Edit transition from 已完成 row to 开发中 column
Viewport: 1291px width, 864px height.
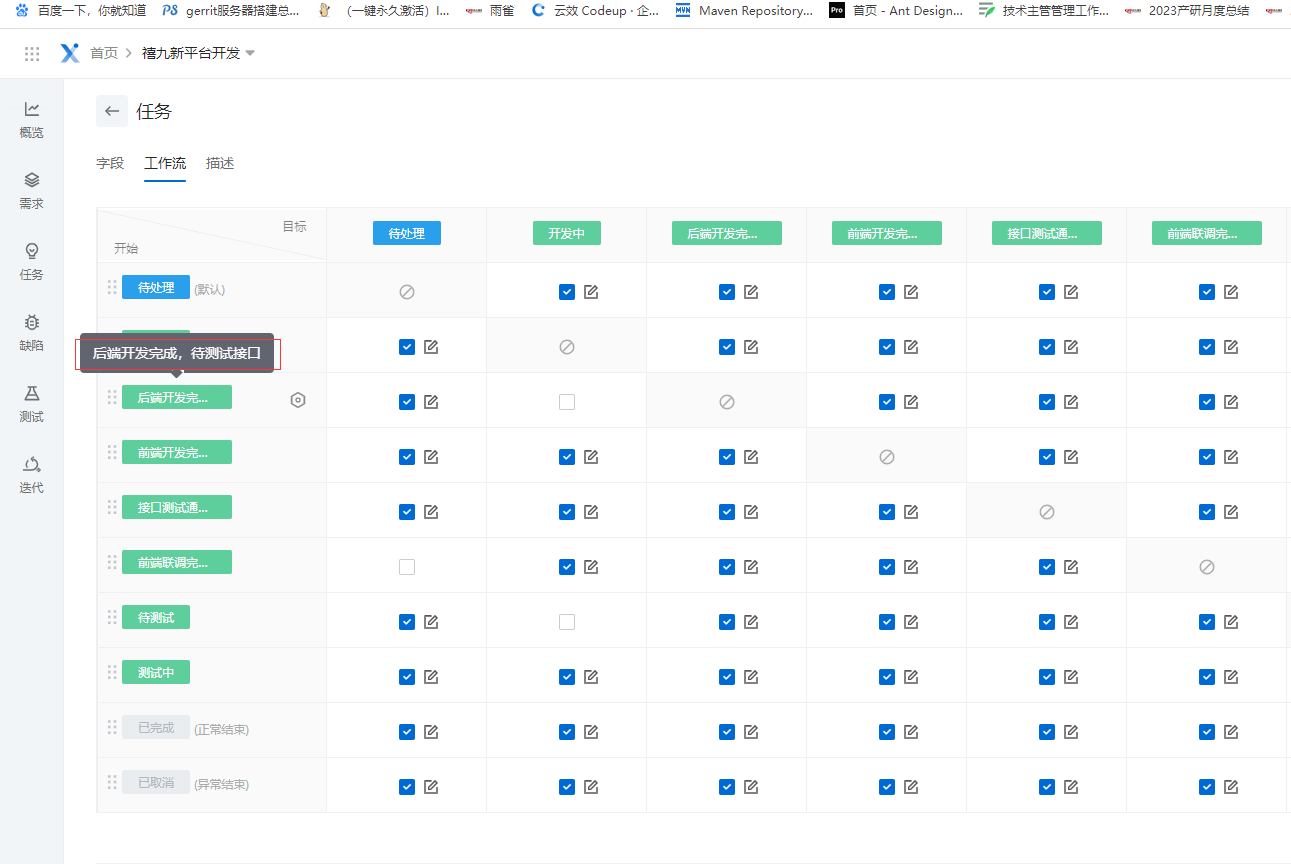tap(591, 732)
